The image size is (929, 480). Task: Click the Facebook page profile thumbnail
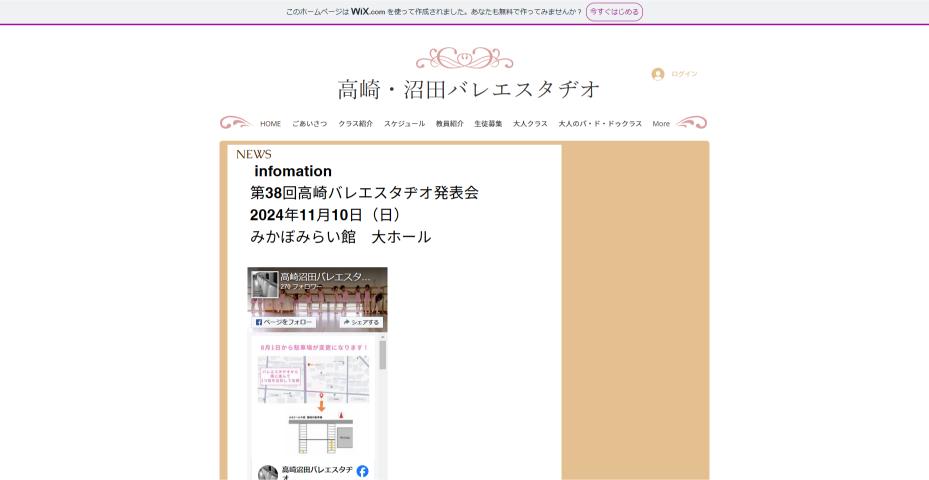(264, 284)
